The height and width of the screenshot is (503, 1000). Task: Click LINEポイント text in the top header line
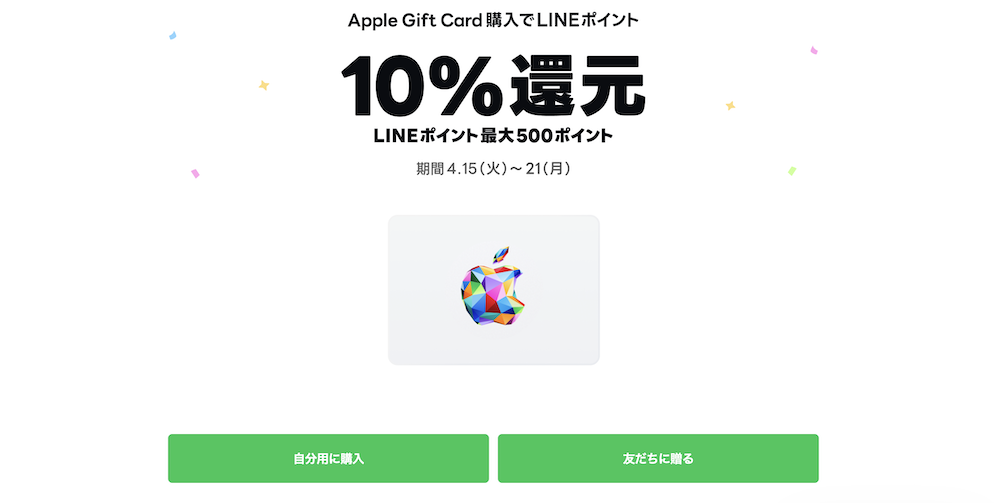coord(587,20)
